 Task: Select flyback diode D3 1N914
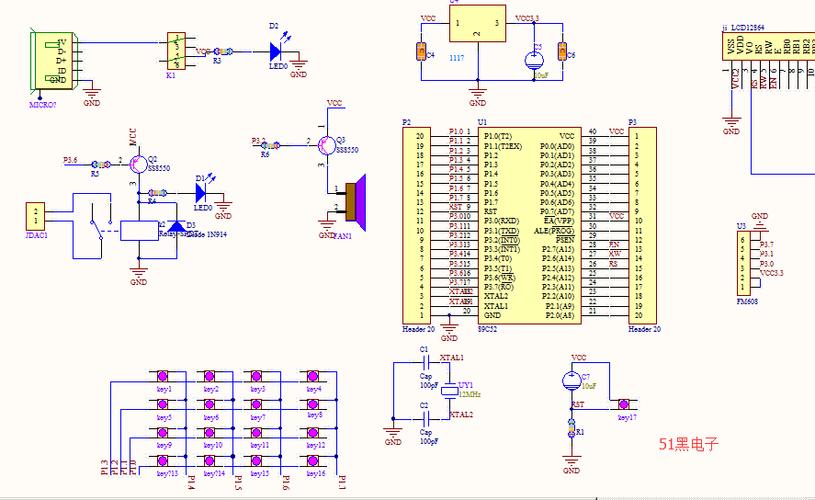[176, 226]
